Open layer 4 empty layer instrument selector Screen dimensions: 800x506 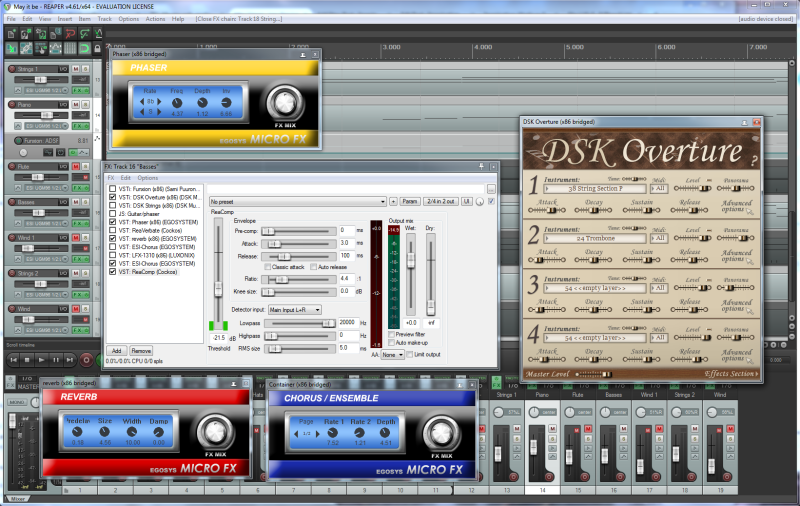595,338
